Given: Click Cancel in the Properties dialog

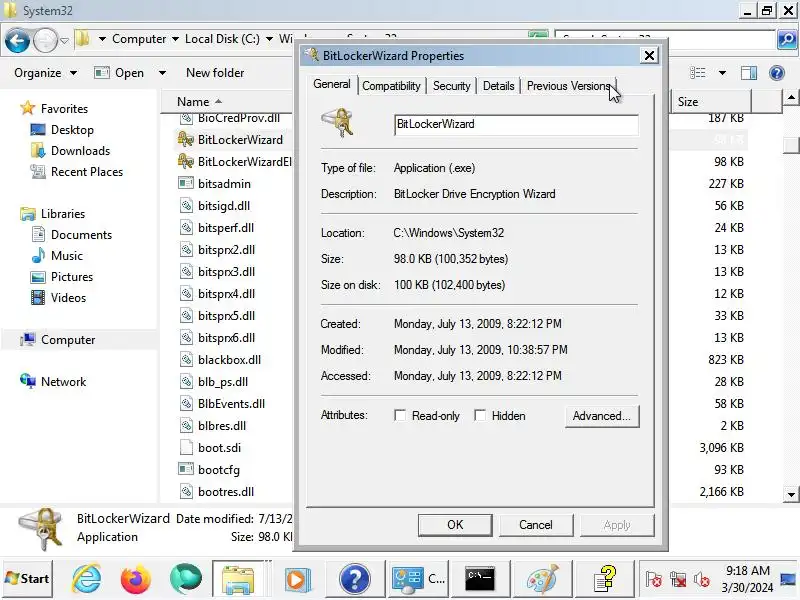Looking at the screenshot, I should pos(536,525).
